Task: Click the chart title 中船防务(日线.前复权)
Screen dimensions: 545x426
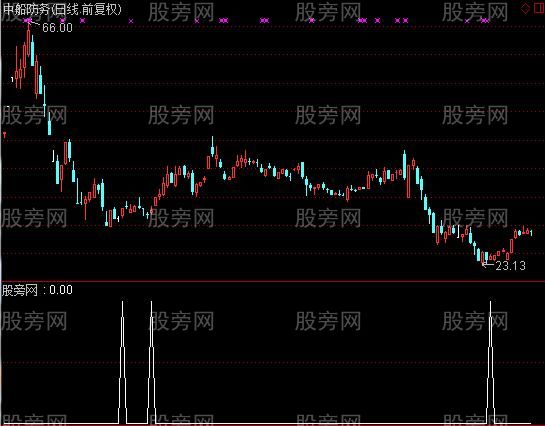Action: pos(63,9)
